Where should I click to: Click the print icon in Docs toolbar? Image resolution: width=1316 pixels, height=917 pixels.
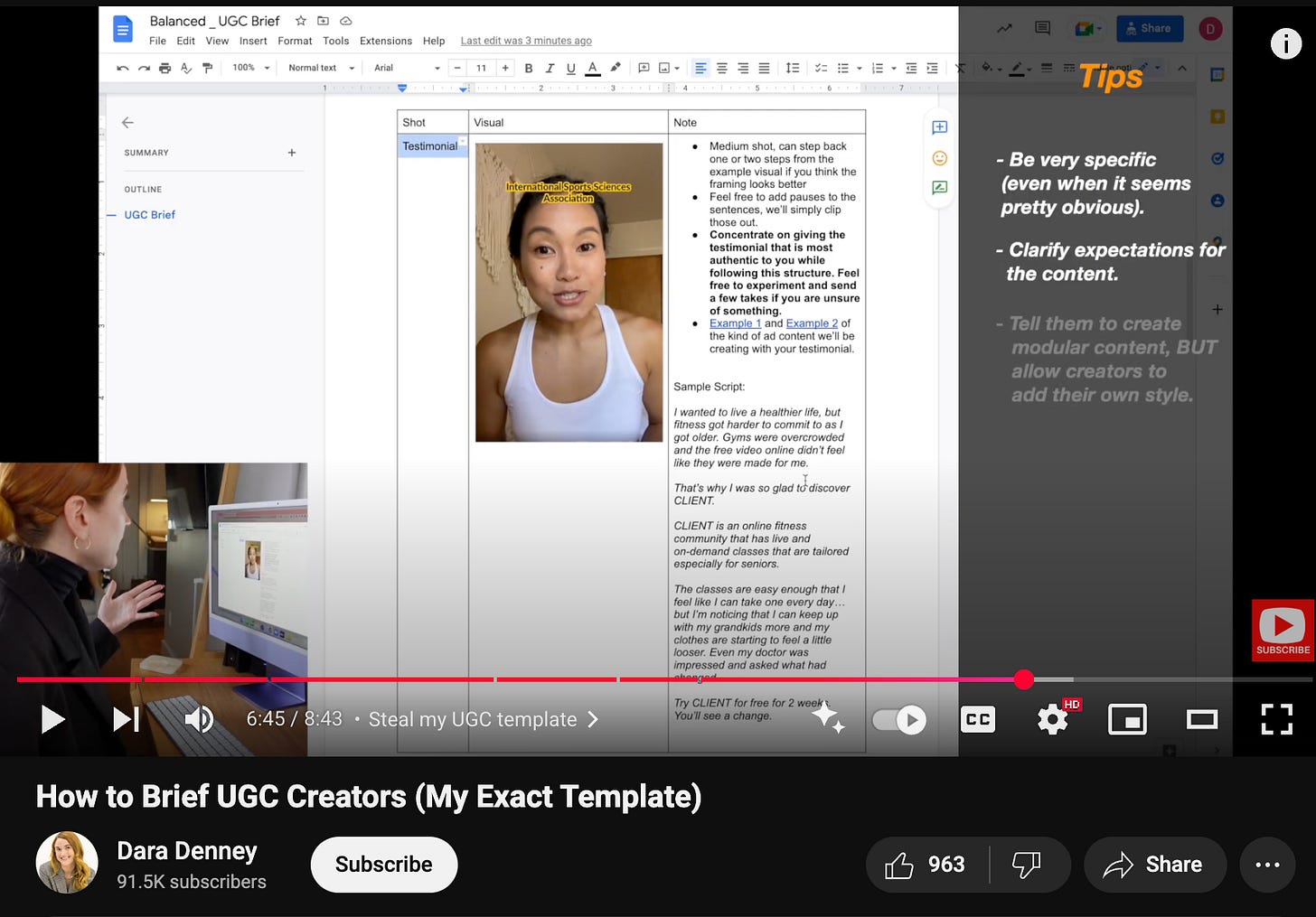(x=164, y=68)
